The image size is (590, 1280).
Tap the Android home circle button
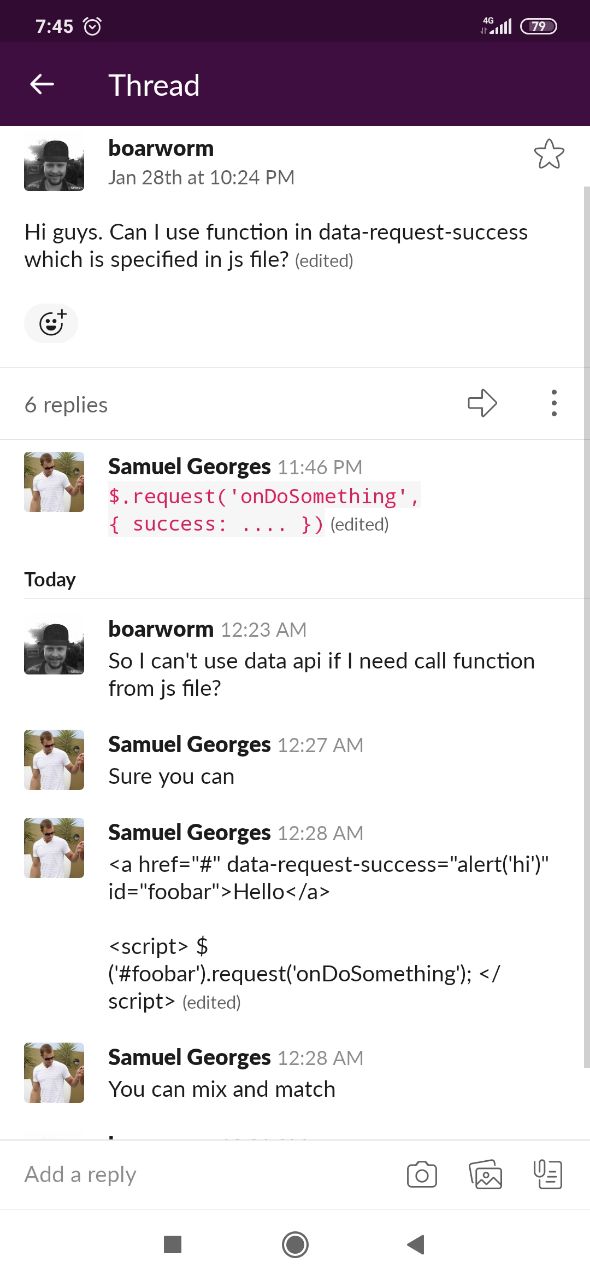pos(295,1244)
